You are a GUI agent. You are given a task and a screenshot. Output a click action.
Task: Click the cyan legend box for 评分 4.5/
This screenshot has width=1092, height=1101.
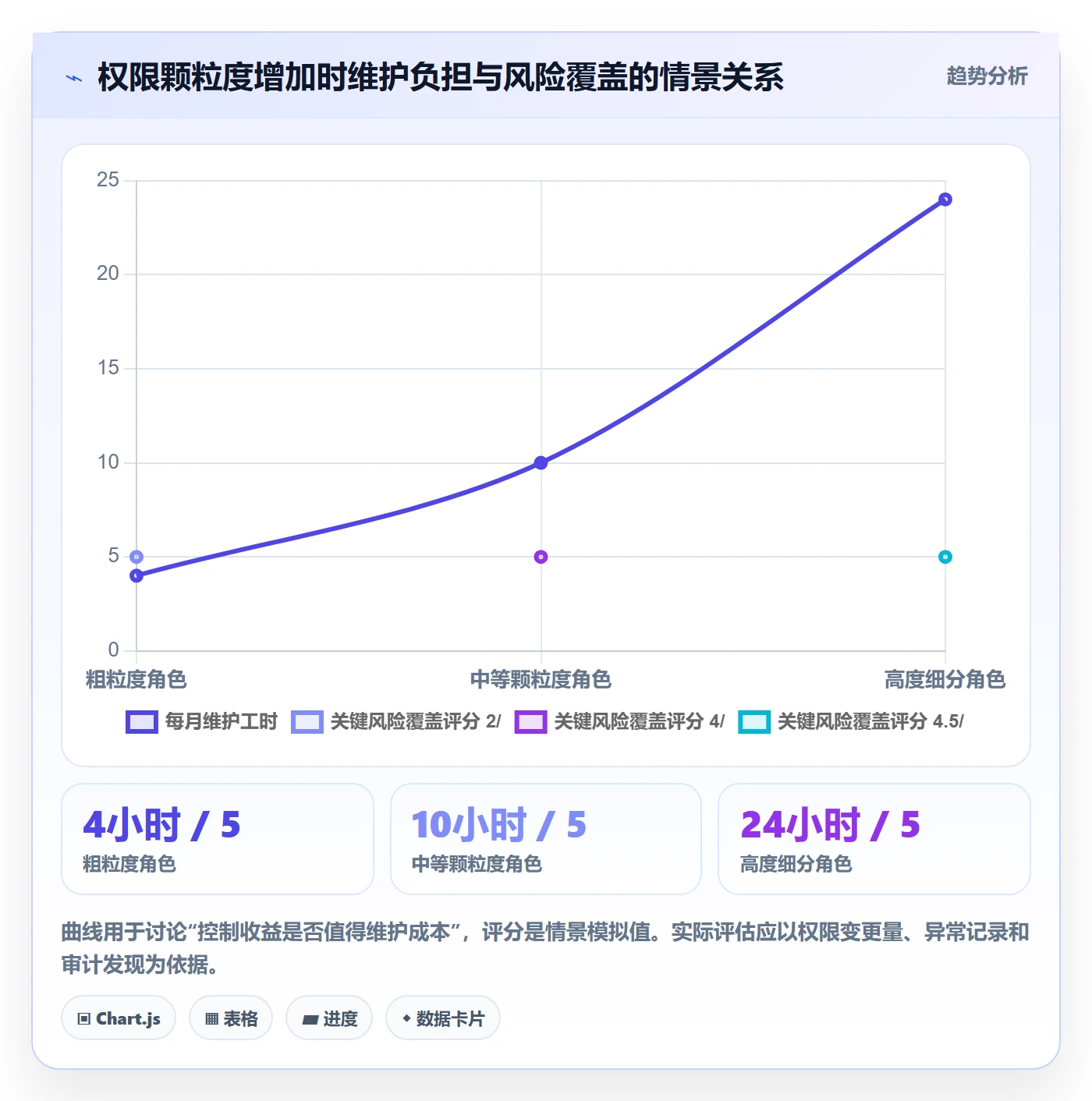[754, 722]
